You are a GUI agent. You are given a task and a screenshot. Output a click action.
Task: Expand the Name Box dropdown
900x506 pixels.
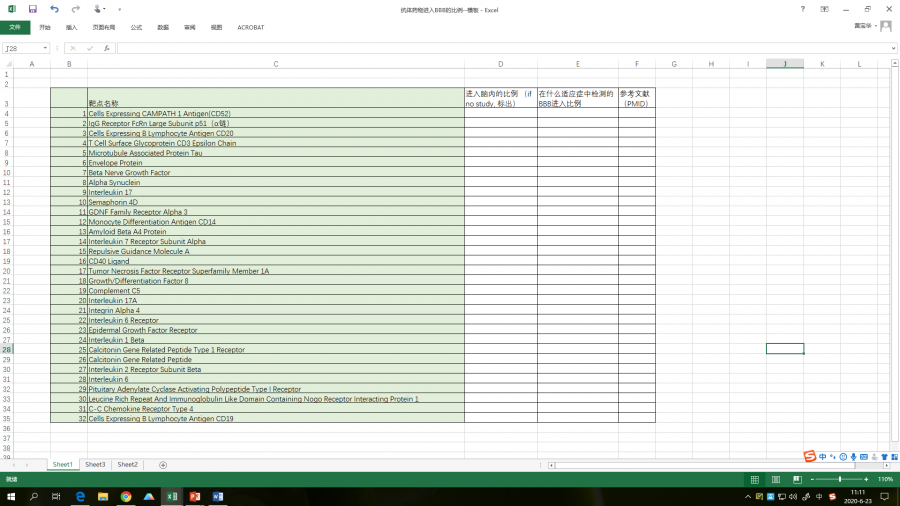pos(45,48)
